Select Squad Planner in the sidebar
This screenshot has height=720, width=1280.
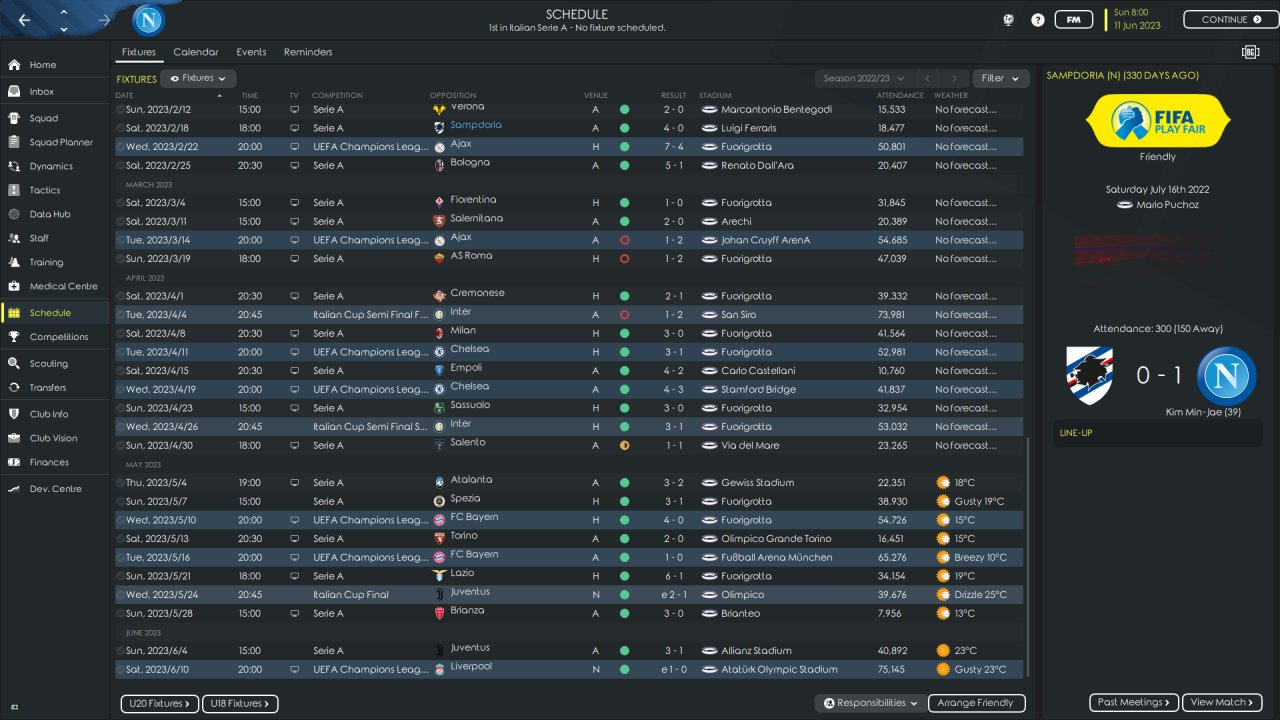55,143
